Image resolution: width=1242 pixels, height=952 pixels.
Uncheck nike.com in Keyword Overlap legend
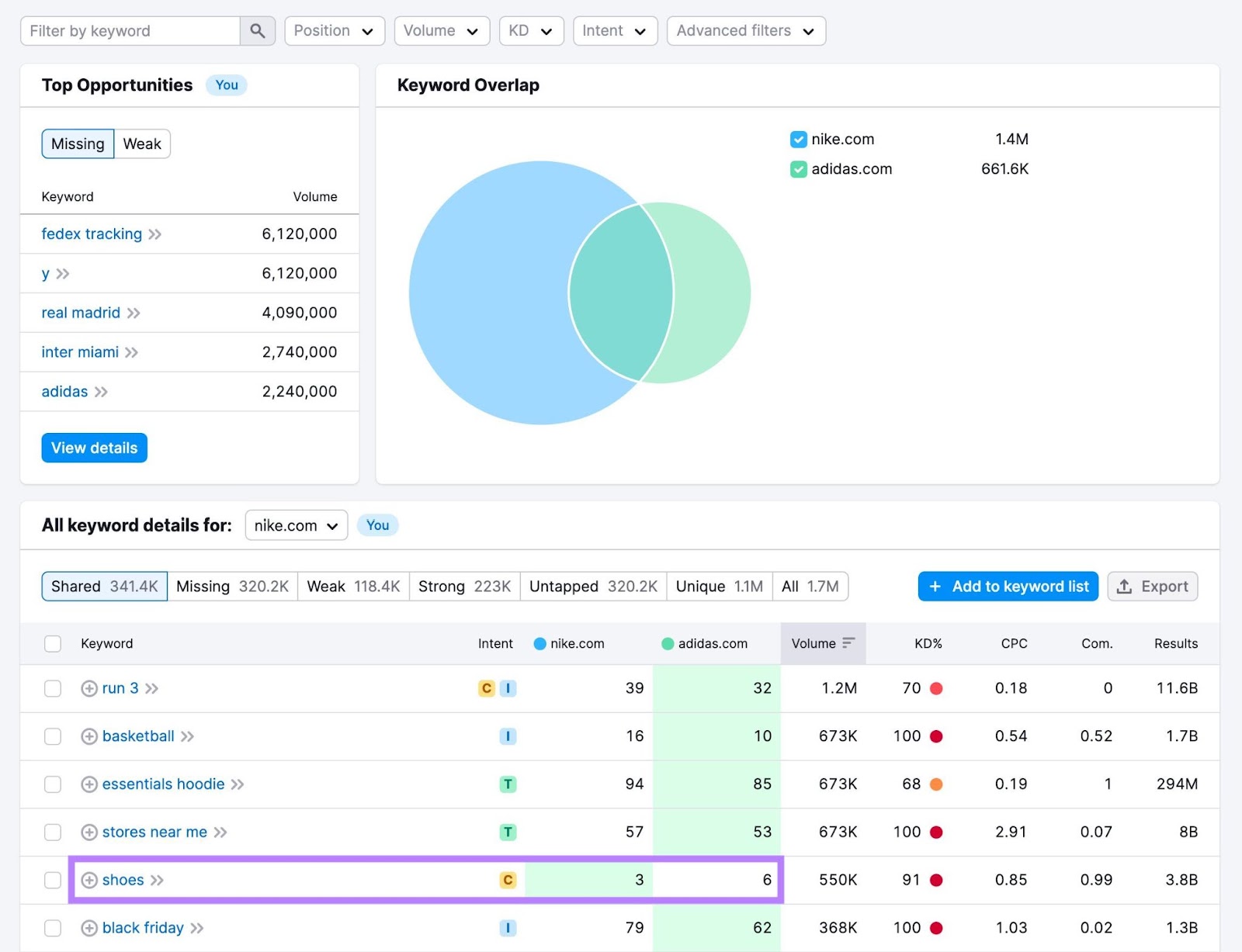tap(799, 140)
